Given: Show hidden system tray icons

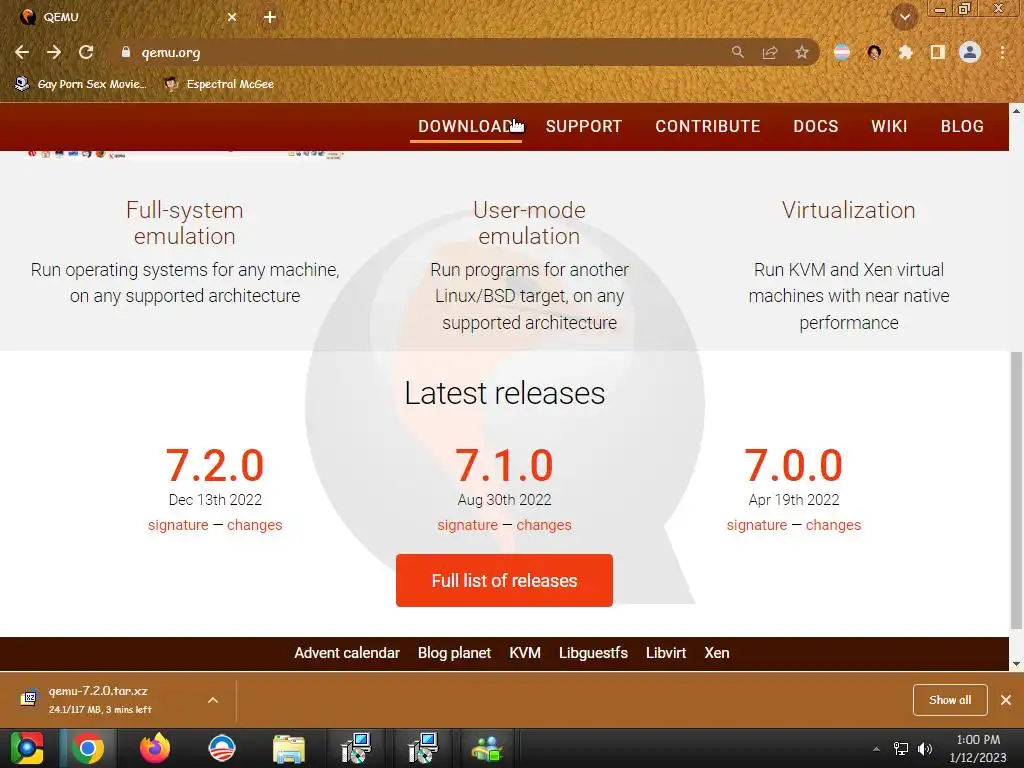Looking at the screenshot, I should (876, 749).
